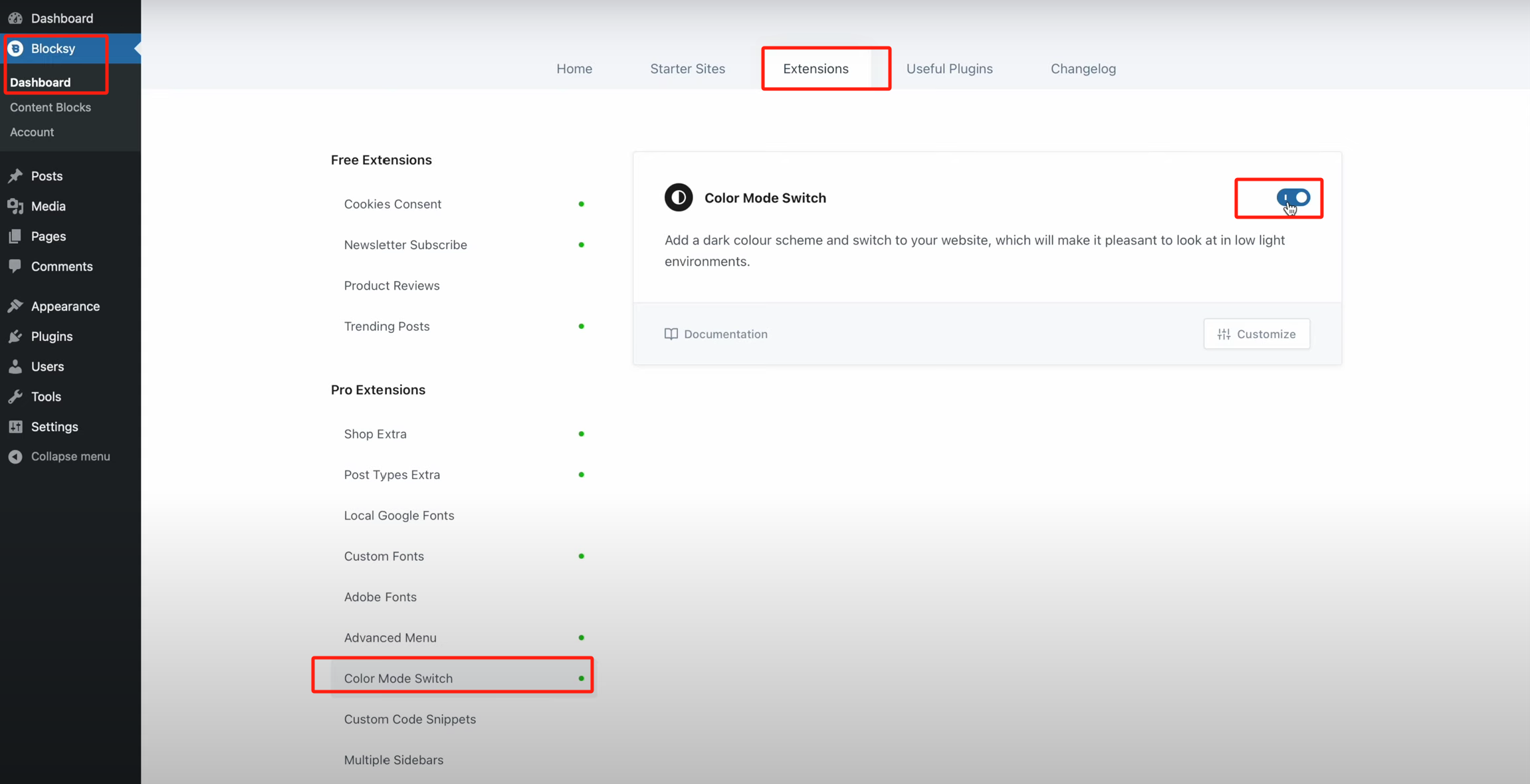
Task: Click the Appearance paintbrush icon
Action: pyautogui.click(x=15, y=306)
